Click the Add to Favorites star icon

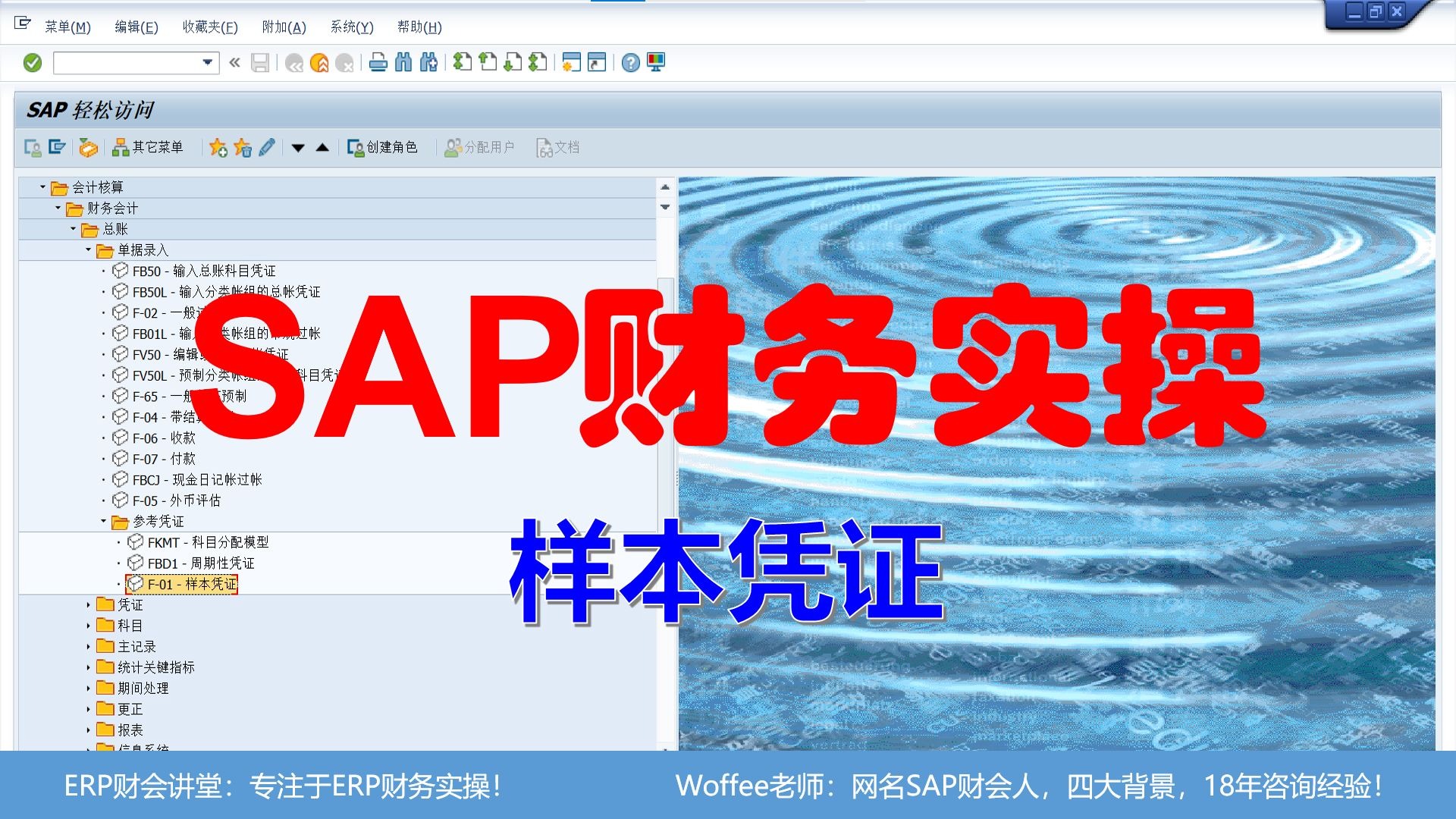(218, 148)
